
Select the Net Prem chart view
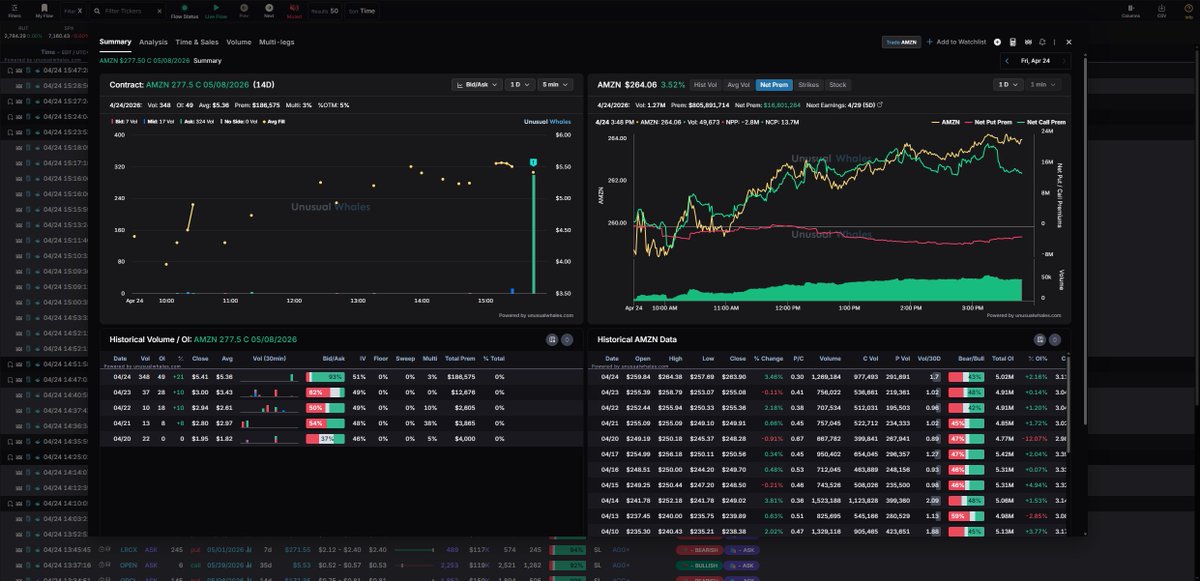point(774,85)
